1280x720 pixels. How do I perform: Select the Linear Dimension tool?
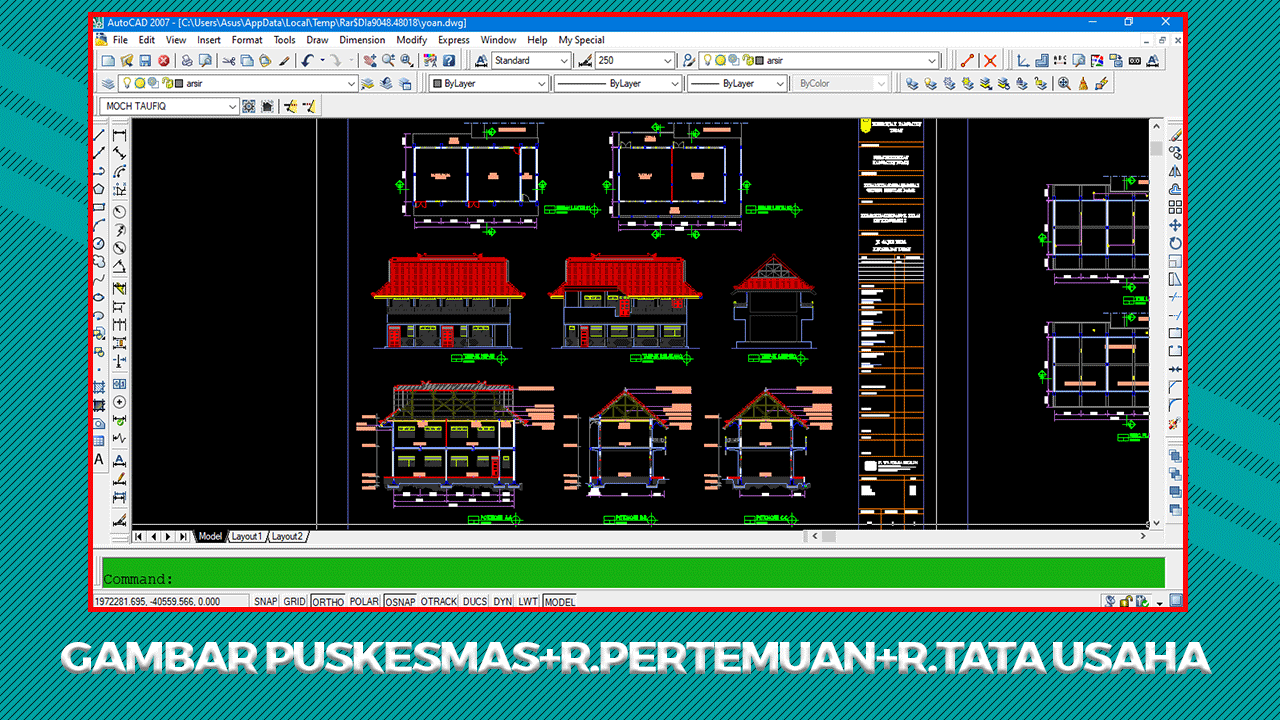click(119, 135)
